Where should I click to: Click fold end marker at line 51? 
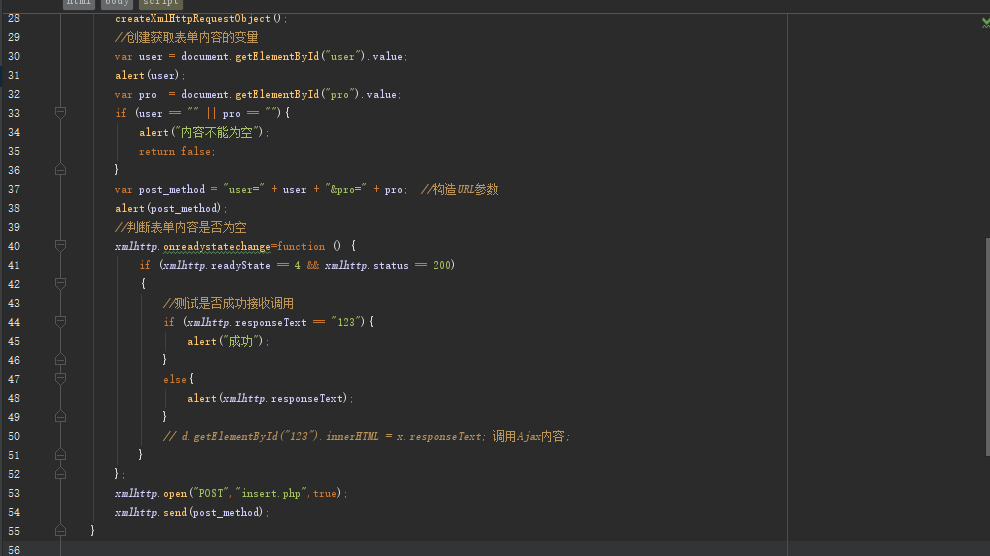(x=61, y=454)
